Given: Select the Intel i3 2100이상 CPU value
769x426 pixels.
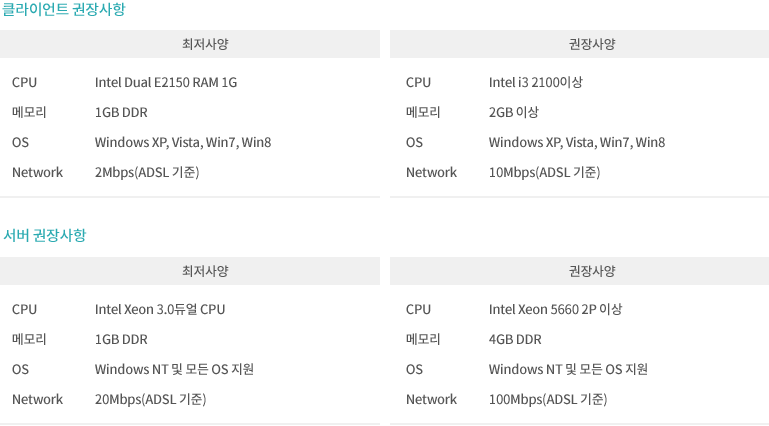Looking at the screenshot, I should pos(535,82).
